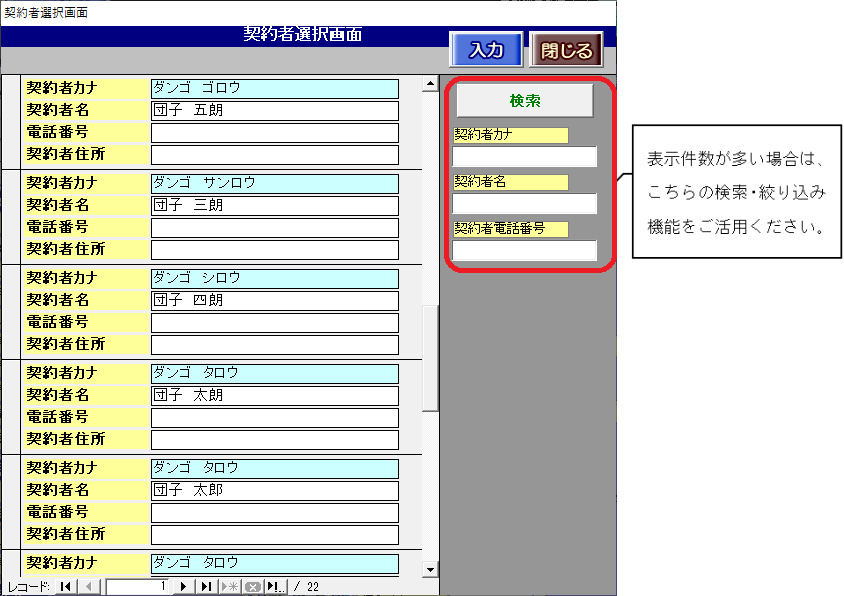This screenshot has width=844, height=596.
Task: Jump to last record in navigator
Action: pos(206,587)
